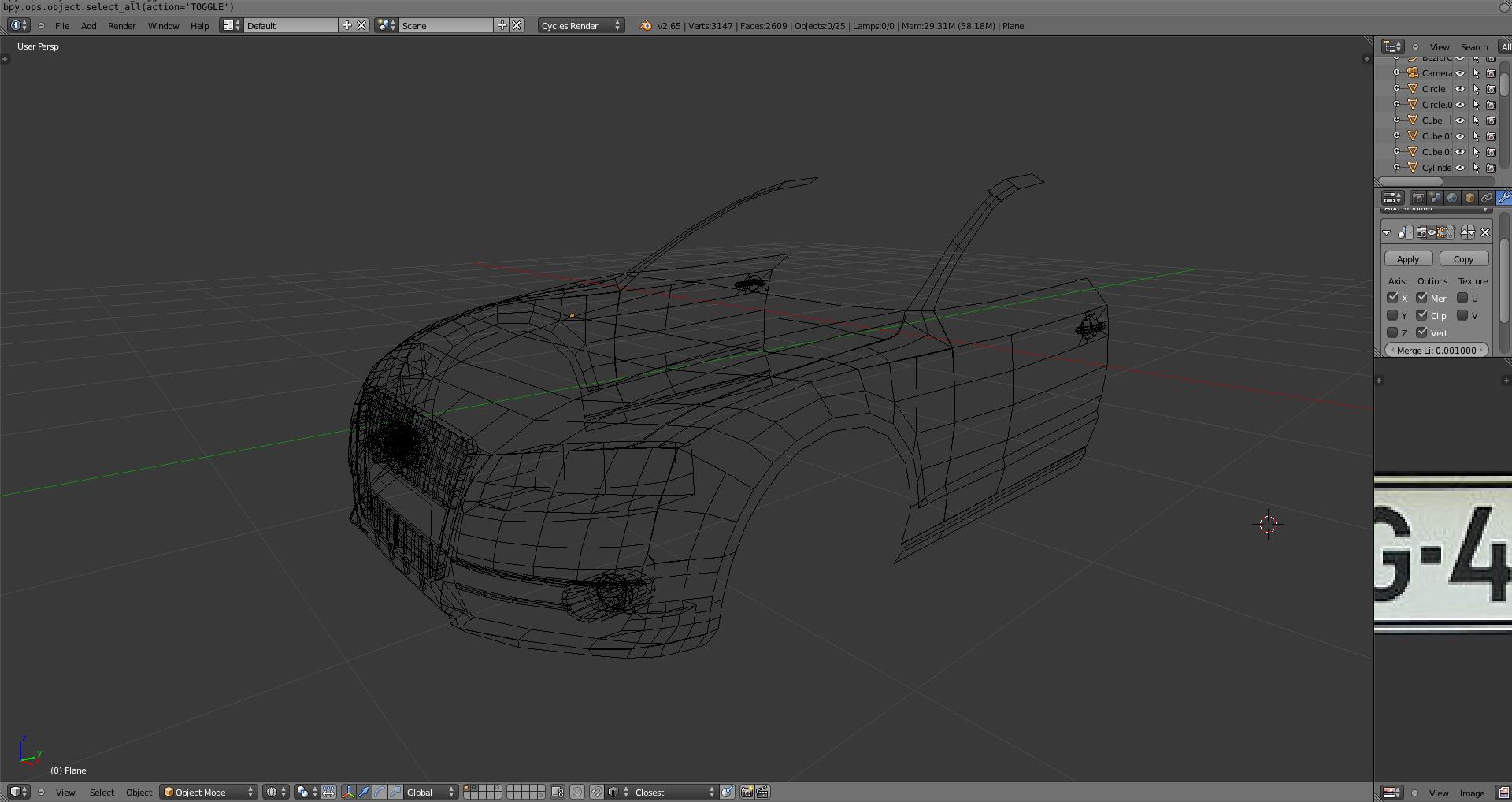Viewport: 1512px width, 802px height.
Task: Open the Render menu
Action: (x=121, y=26)
